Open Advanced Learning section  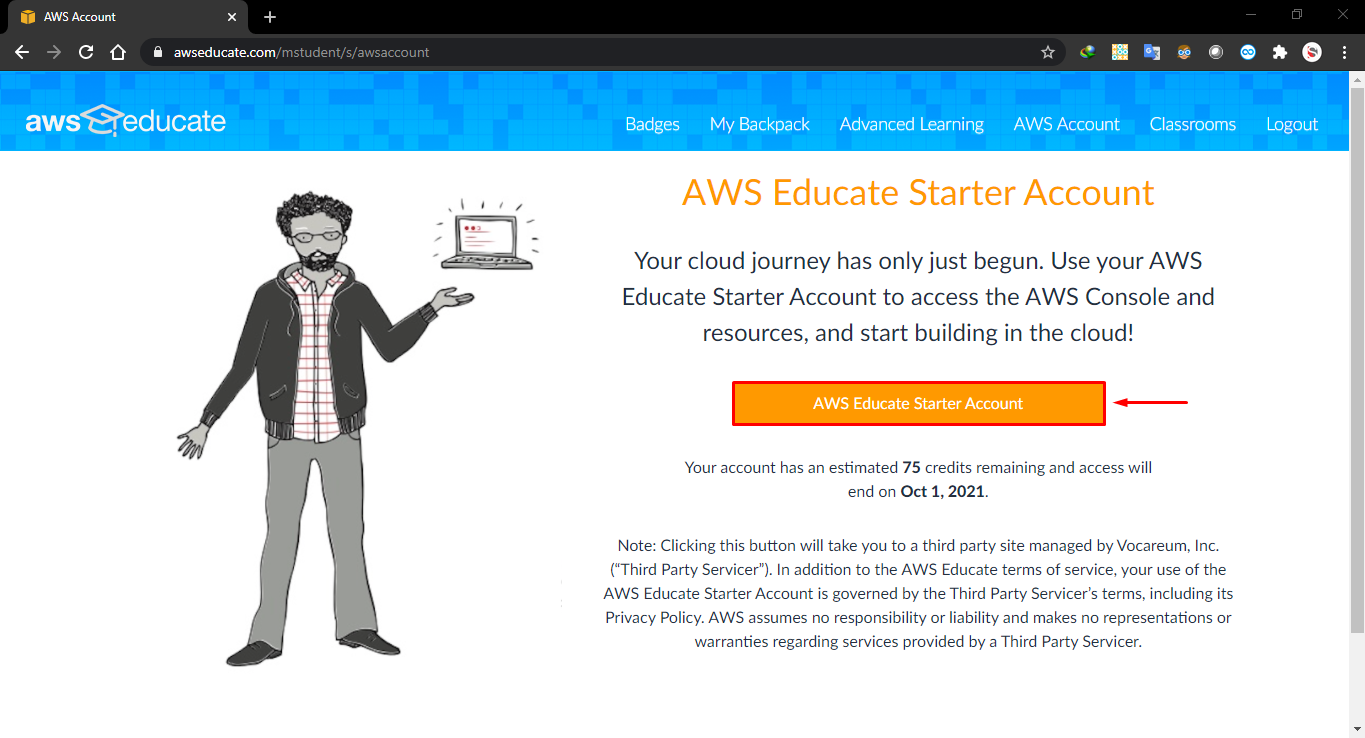tap(912, 124)
